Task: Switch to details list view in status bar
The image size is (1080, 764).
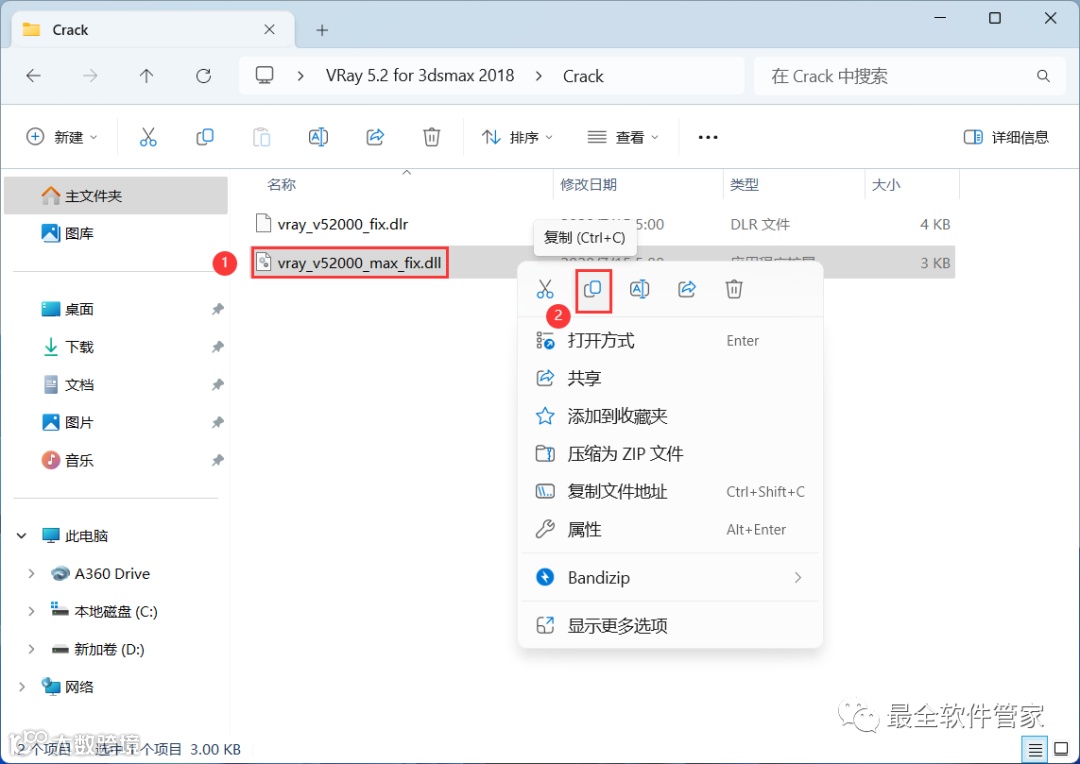Action: click(1034, 750)
